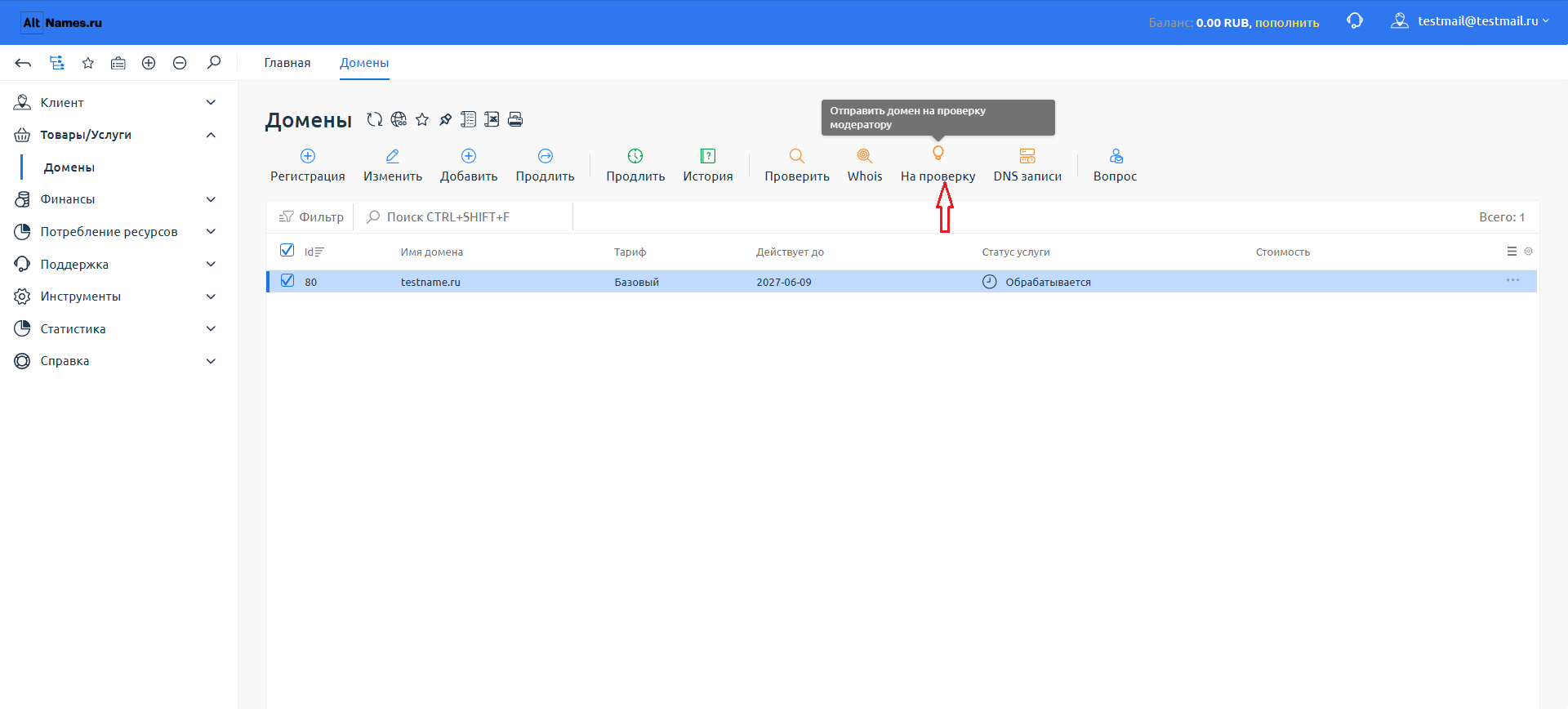Open the three-dots menu for row testname.ru

tap(1513, 280)
